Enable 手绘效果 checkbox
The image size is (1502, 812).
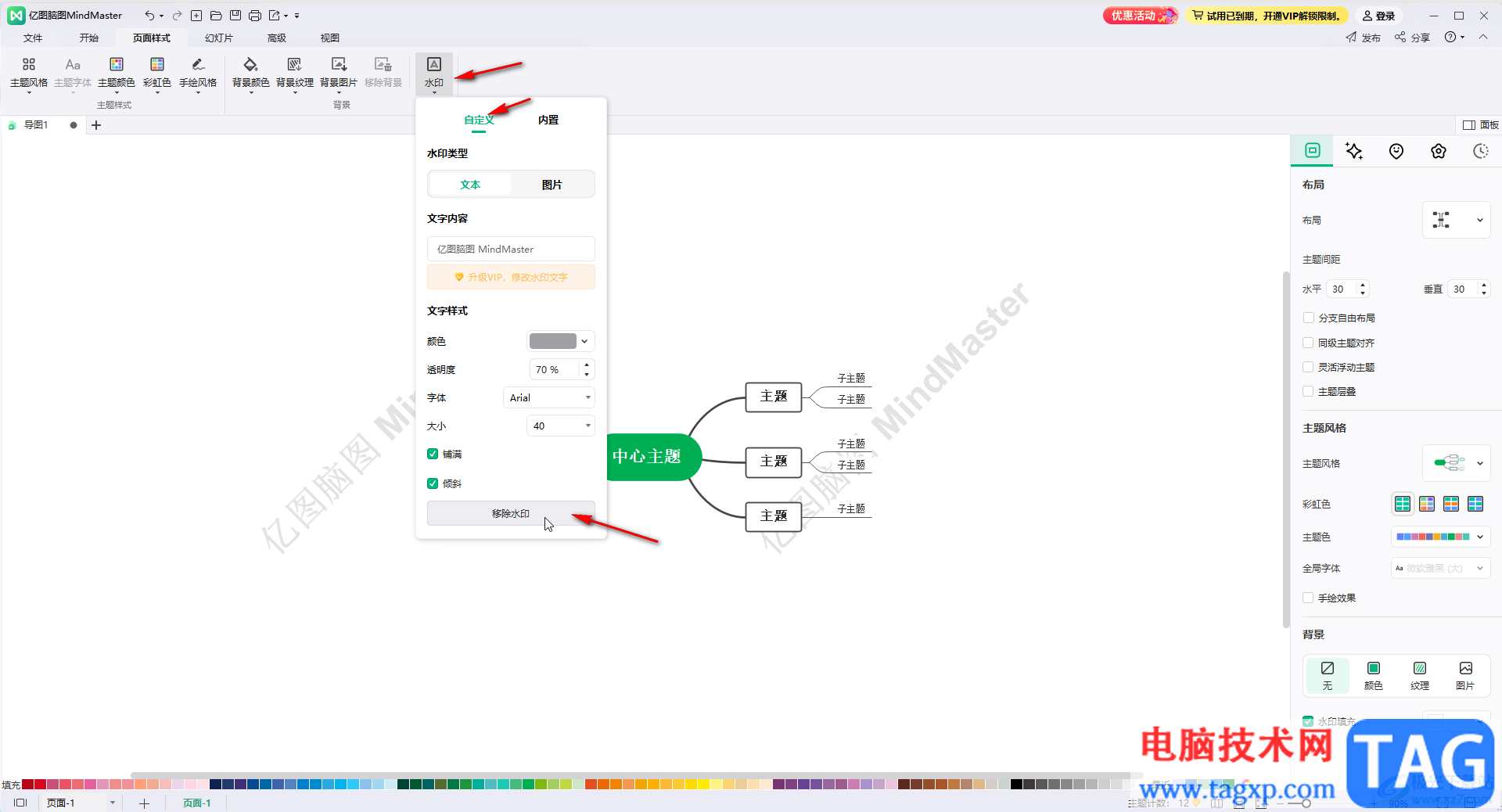click(1308, 598)
